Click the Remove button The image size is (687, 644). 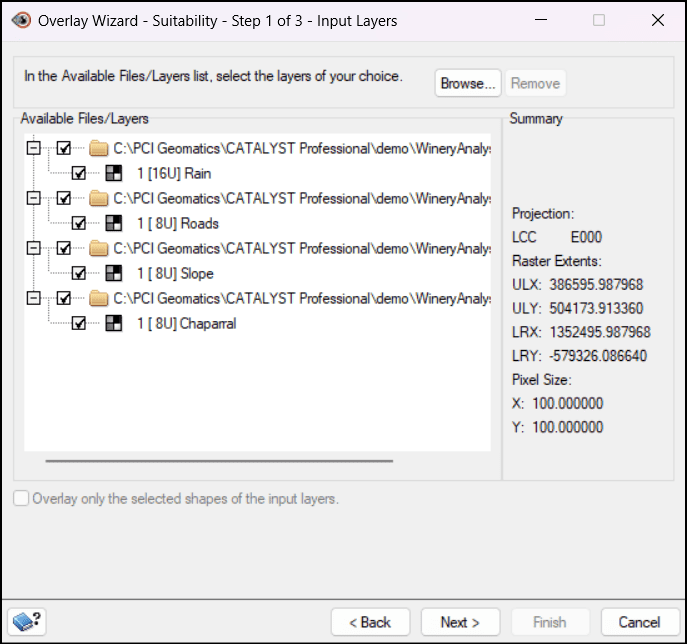[535, 83]
